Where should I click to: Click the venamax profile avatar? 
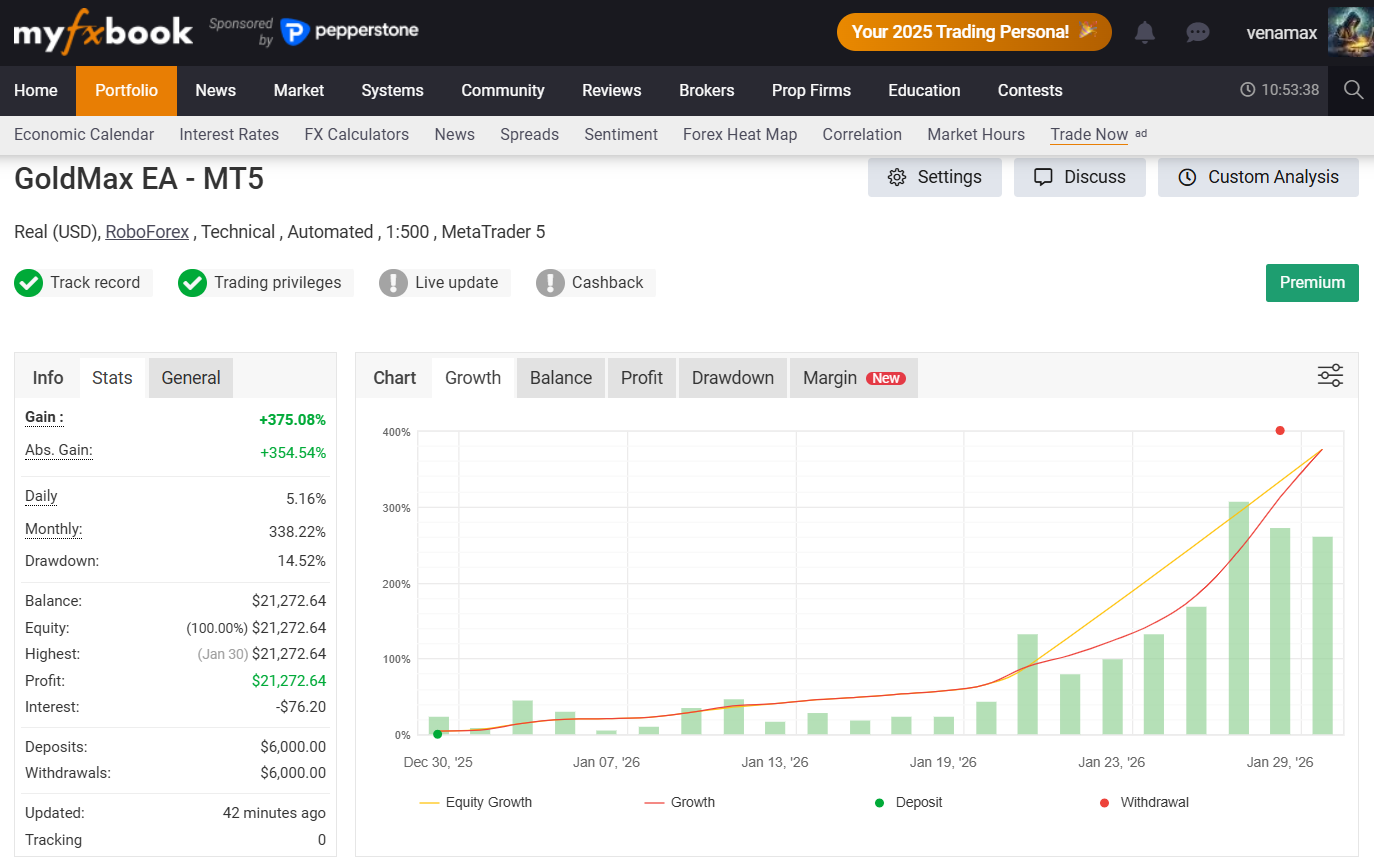click(x=1350, y=32)
